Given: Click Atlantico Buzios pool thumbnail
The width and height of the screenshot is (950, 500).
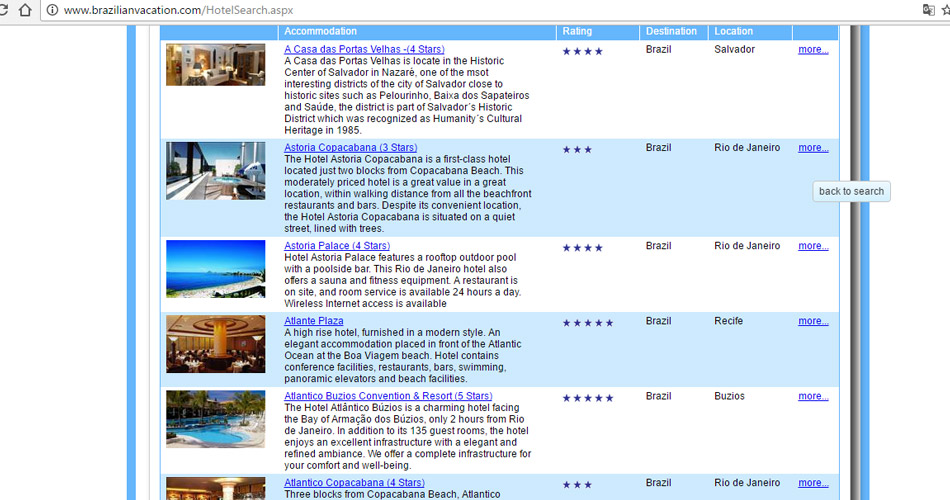Looking at the screenshot, I should 216,419.
